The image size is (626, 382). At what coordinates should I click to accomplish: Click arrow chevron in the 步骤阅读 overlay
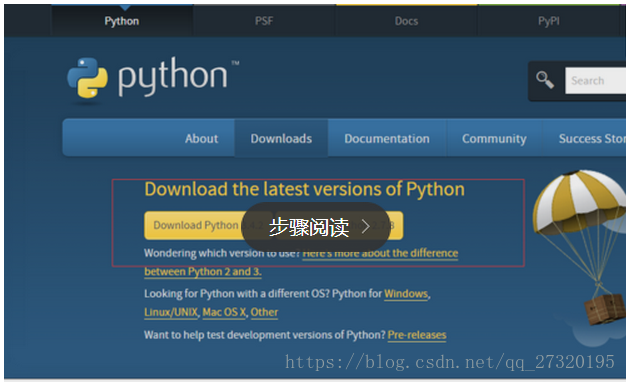tap(366, 226)
